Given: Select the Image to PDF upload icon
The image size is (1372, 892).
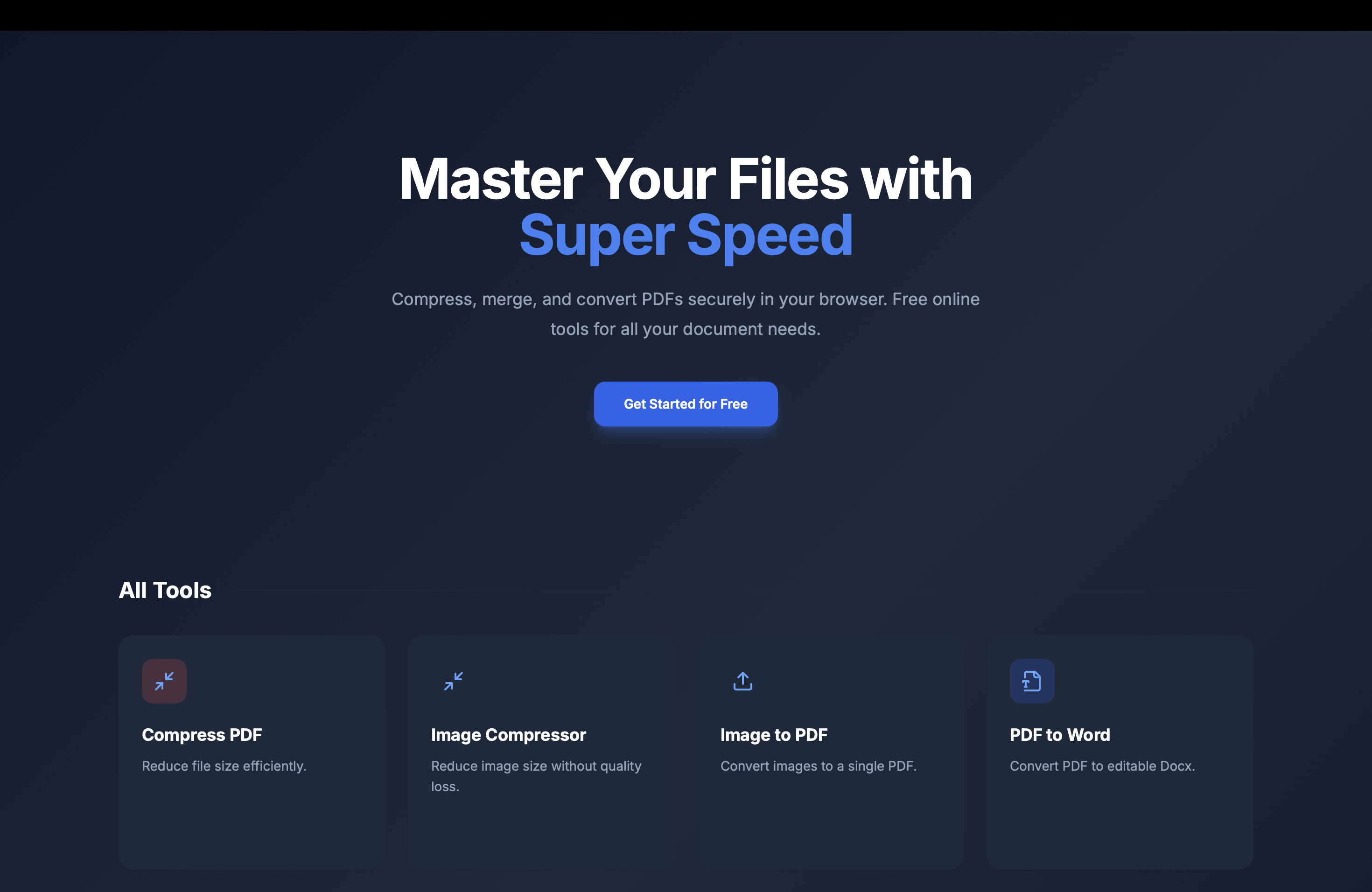Looking at the screenshot, I should 742,681.
